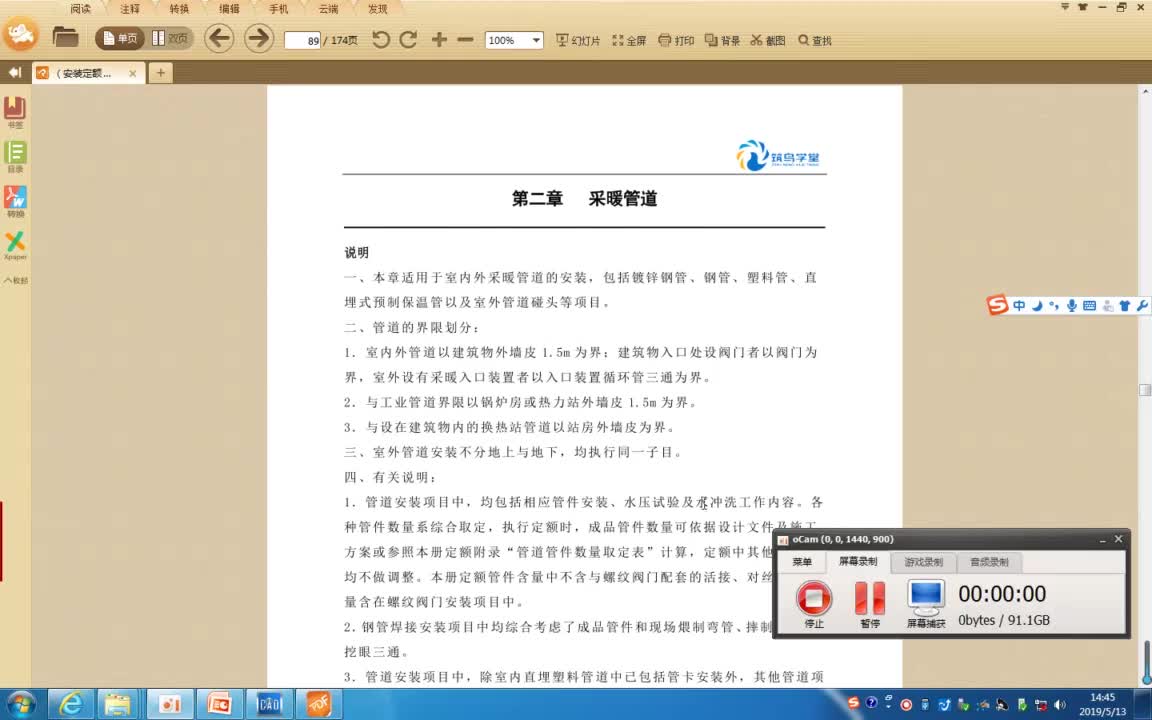
Task: Open File Explorer from the taskbar
Action: (118, 704)
